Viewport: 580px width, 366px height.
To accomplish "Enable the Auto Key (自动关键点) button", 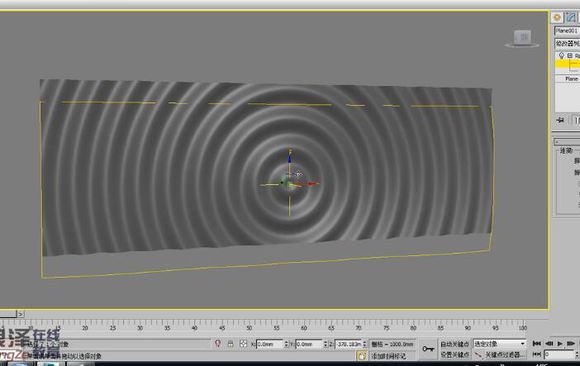I will (455, 344).
